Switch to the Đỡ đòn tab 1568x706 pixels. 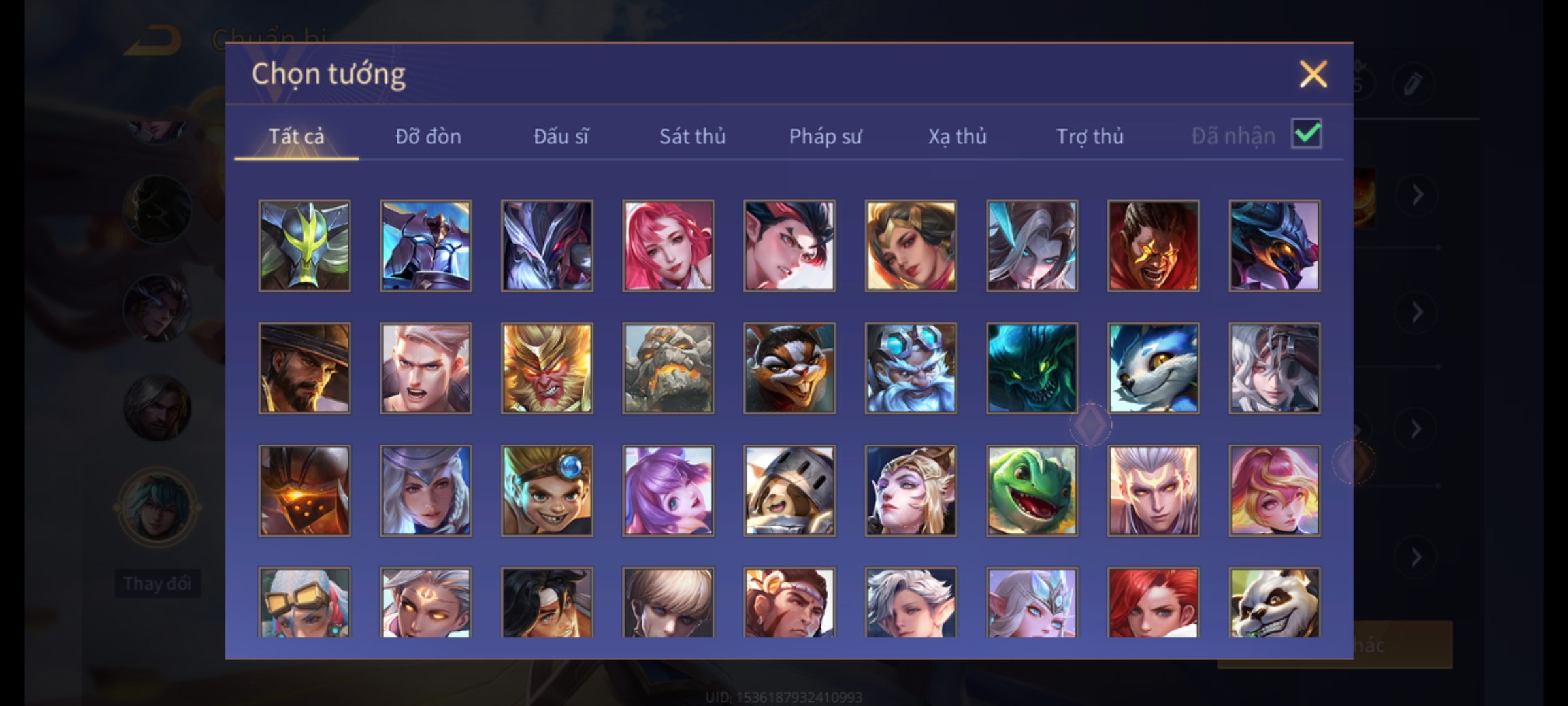(428, 136)
